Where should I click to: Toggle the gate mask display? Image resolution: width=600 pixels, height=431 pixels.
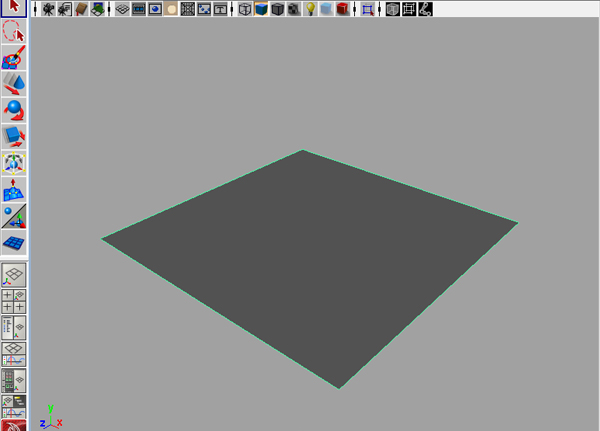171,9
